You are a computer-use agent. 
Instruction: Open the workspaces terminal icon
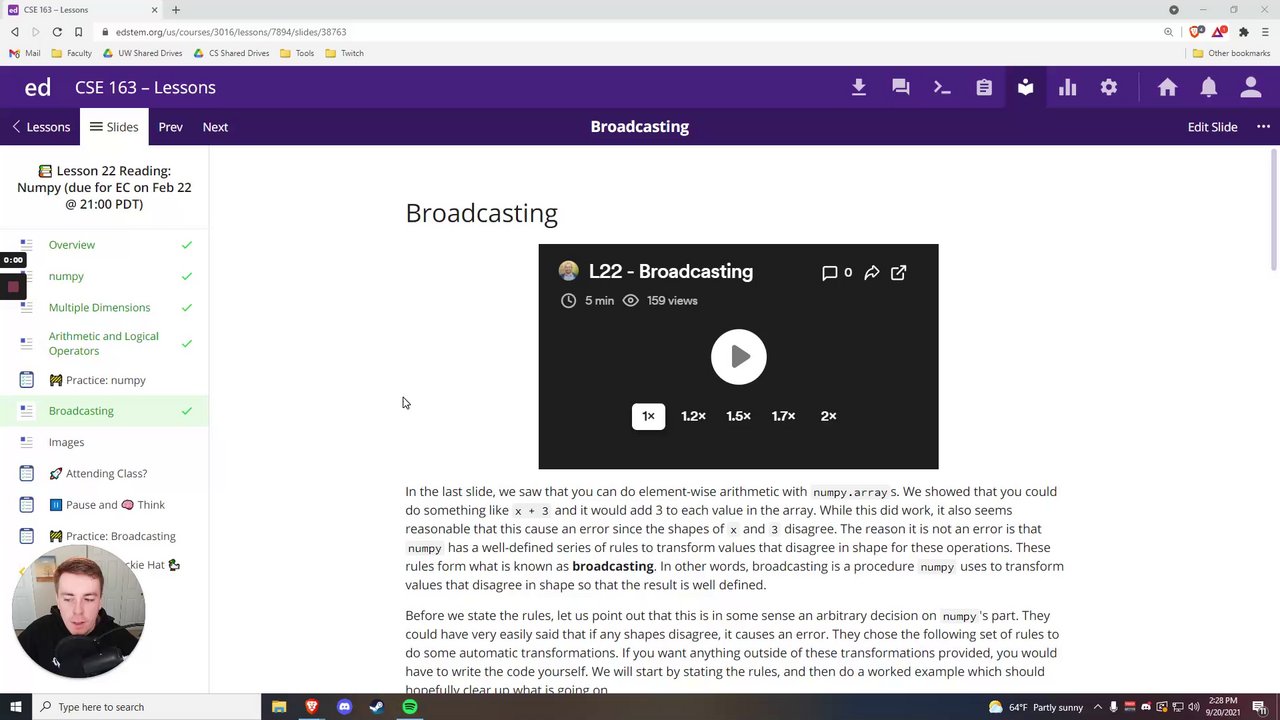[x=942, y=87]
